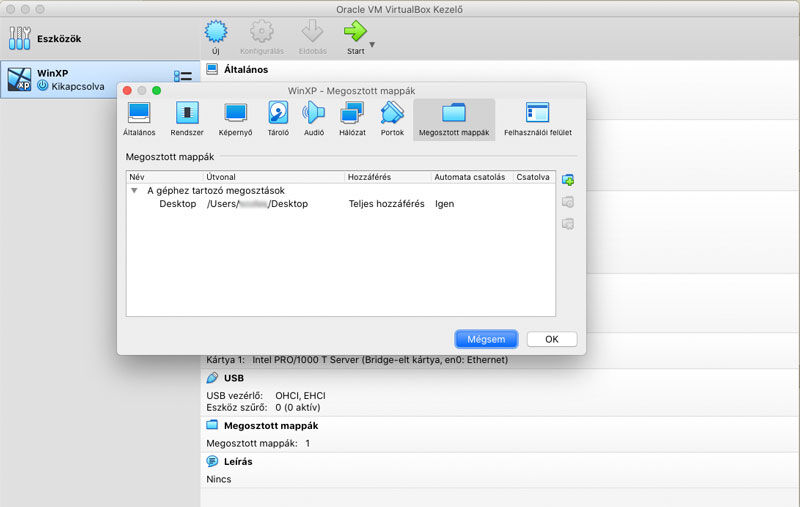Open the Hálózat network tab
This screenshot has height=507, width=800.
(352, 119)
